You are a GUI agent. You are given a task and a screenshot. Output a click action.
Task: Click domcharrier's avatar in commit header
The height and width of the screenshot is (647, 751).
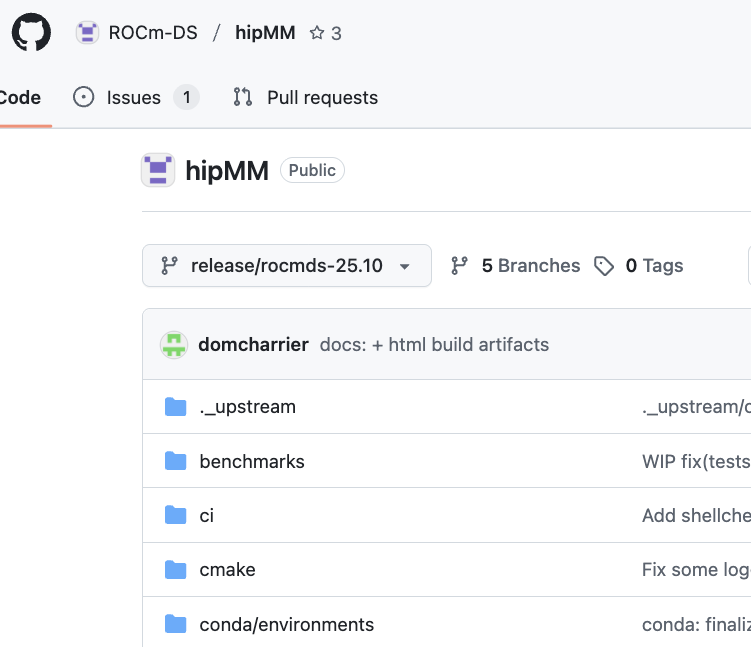[174, 344]
